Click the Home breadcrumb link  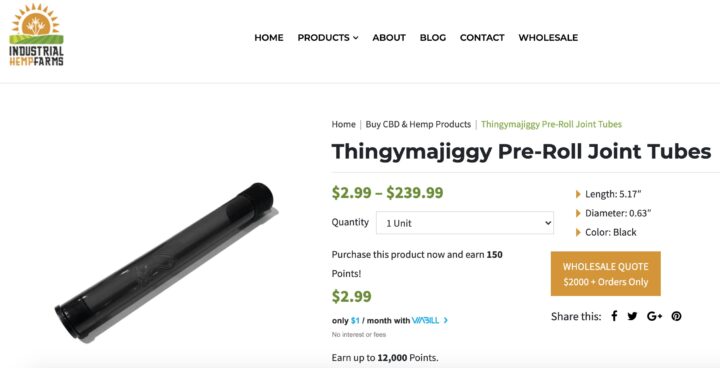coord(343,124)
